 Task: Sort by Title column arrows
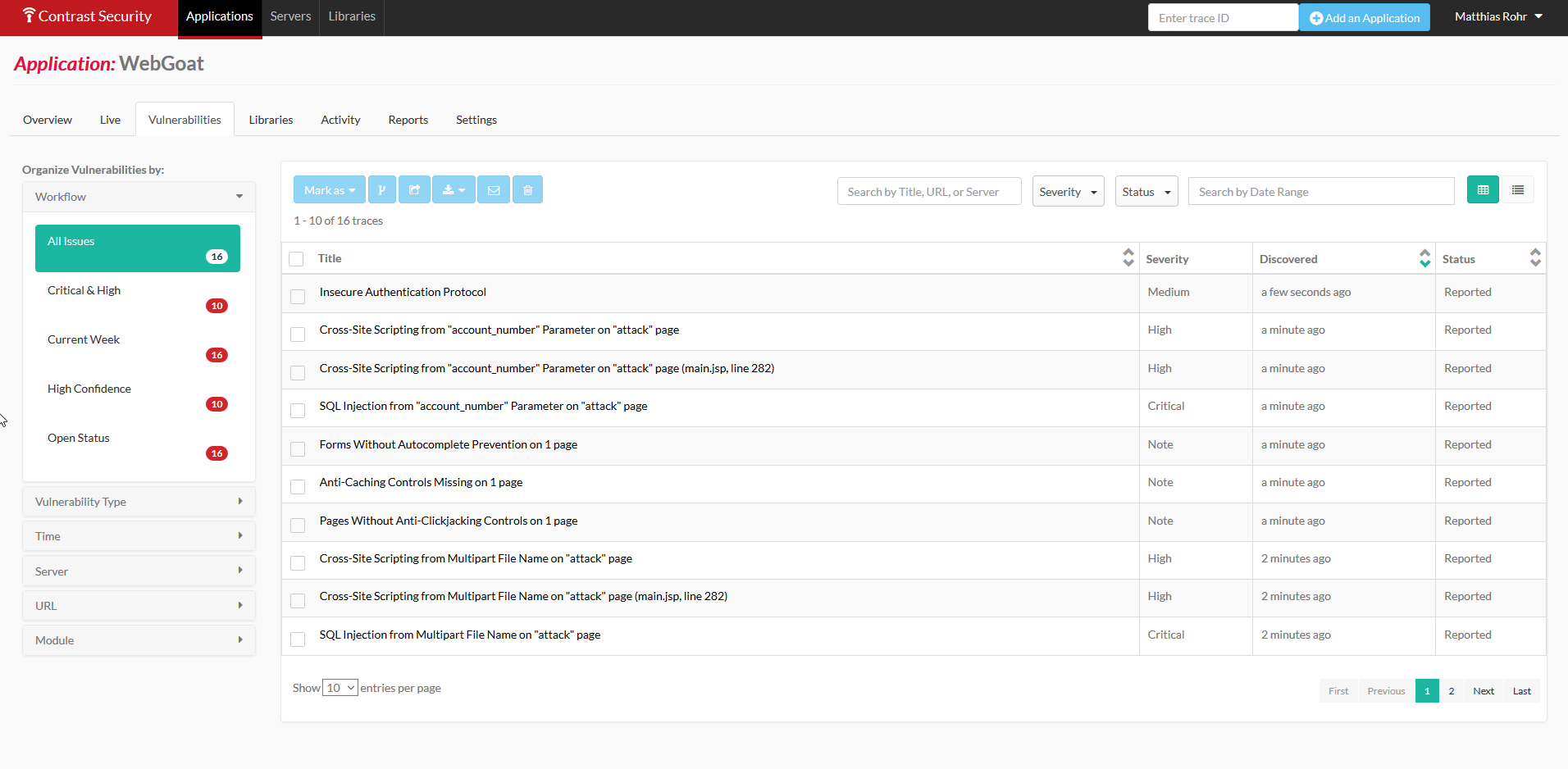pos(1128,257)
